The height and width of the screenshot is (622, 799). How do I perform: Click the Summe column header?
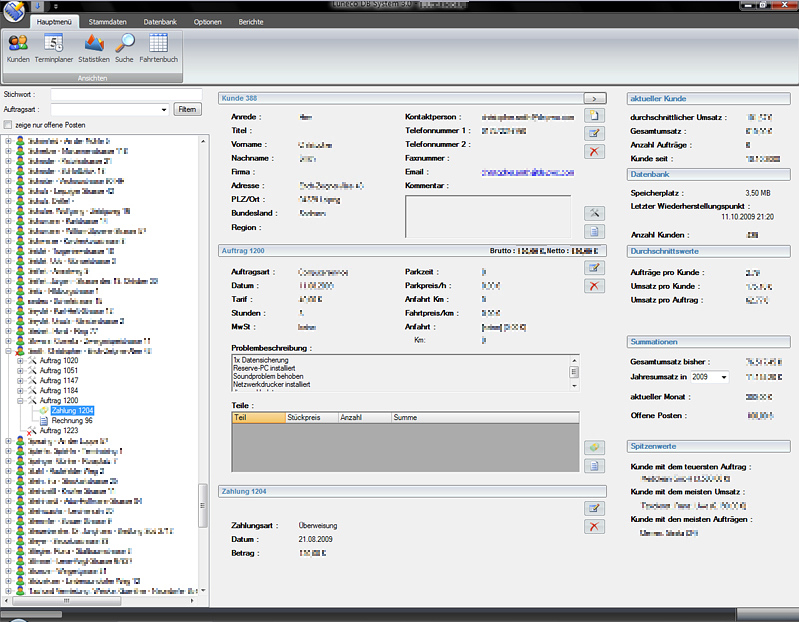(485, 418)
